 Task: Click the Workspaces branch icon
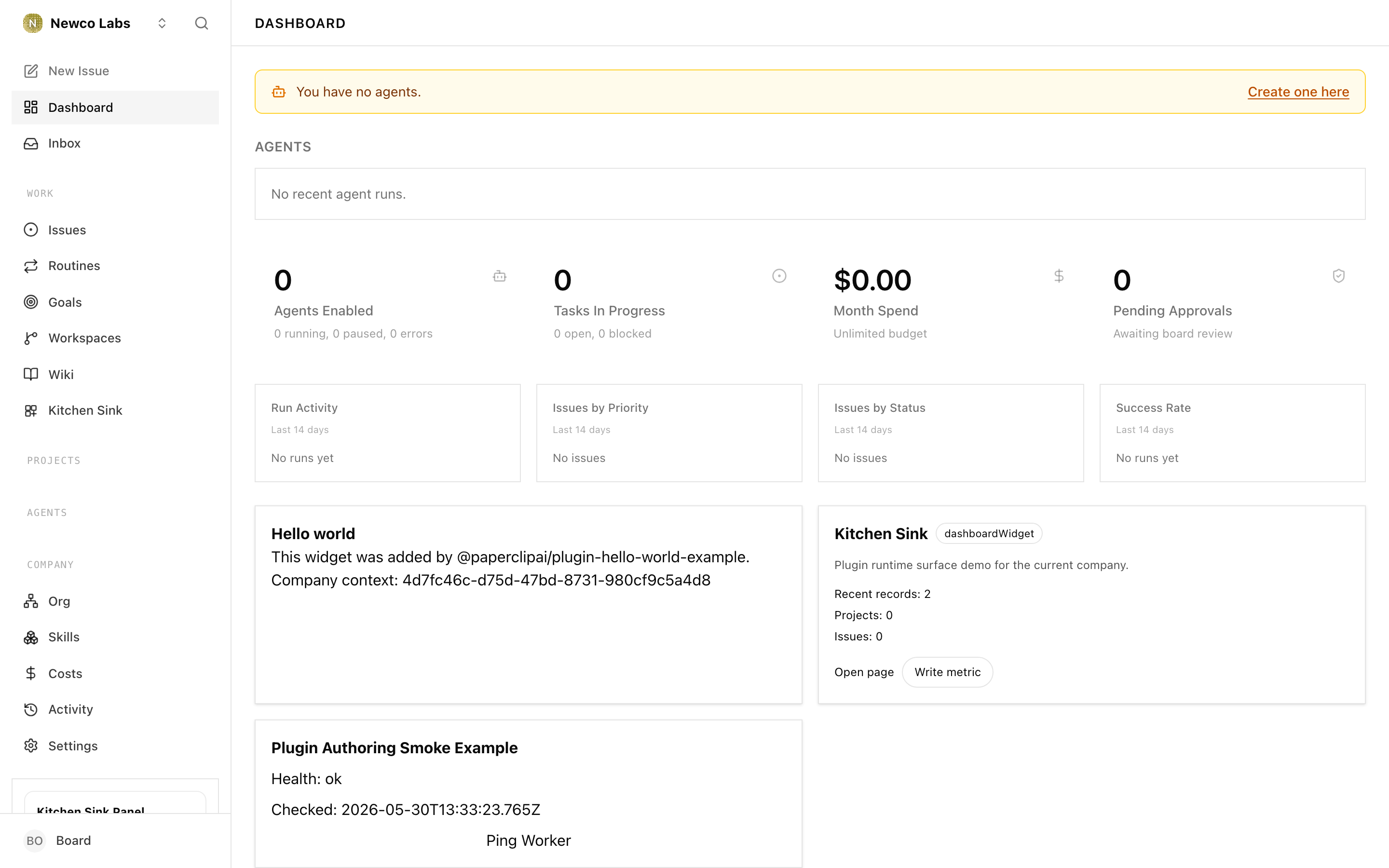(31, 338)
